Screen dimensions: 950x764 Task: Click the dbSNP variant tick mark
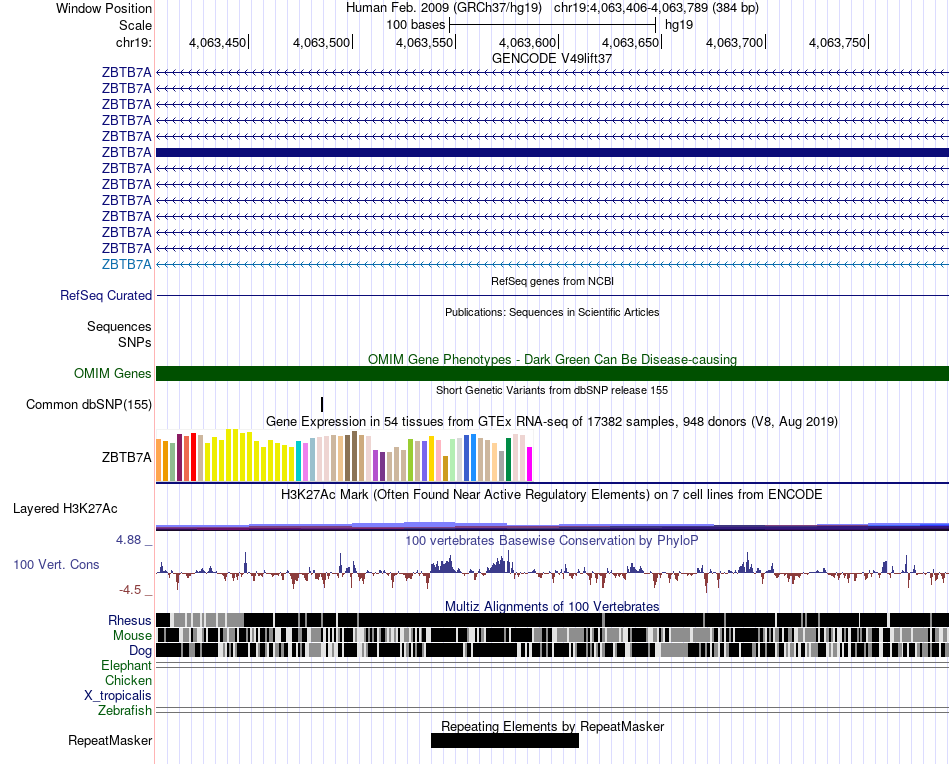tap(322, 405)
